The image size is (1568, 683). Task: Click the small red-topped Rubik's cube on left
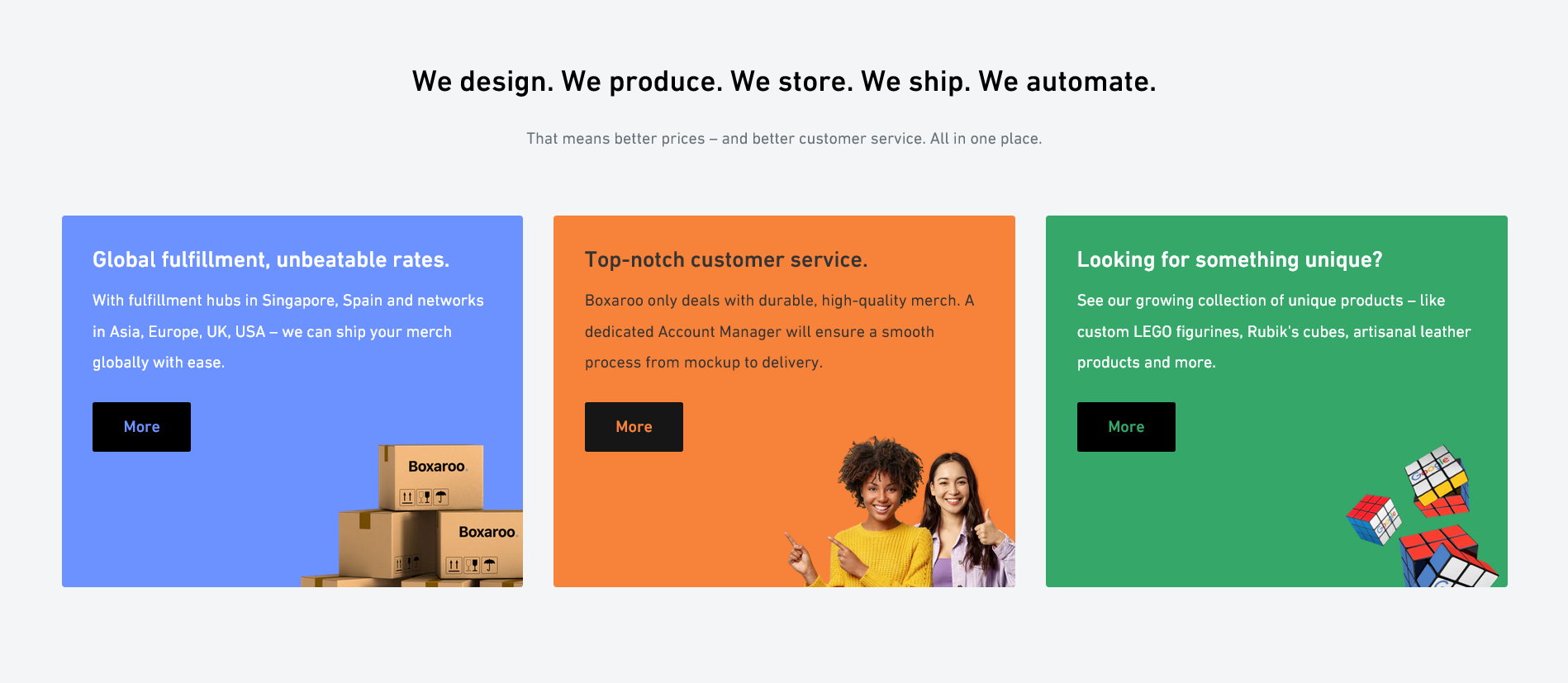1374,519
